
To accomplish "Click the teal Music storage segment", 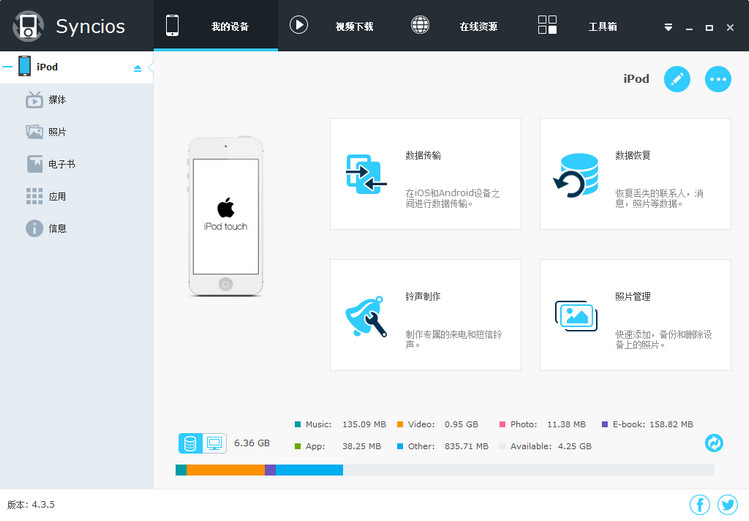I will 181,470.
